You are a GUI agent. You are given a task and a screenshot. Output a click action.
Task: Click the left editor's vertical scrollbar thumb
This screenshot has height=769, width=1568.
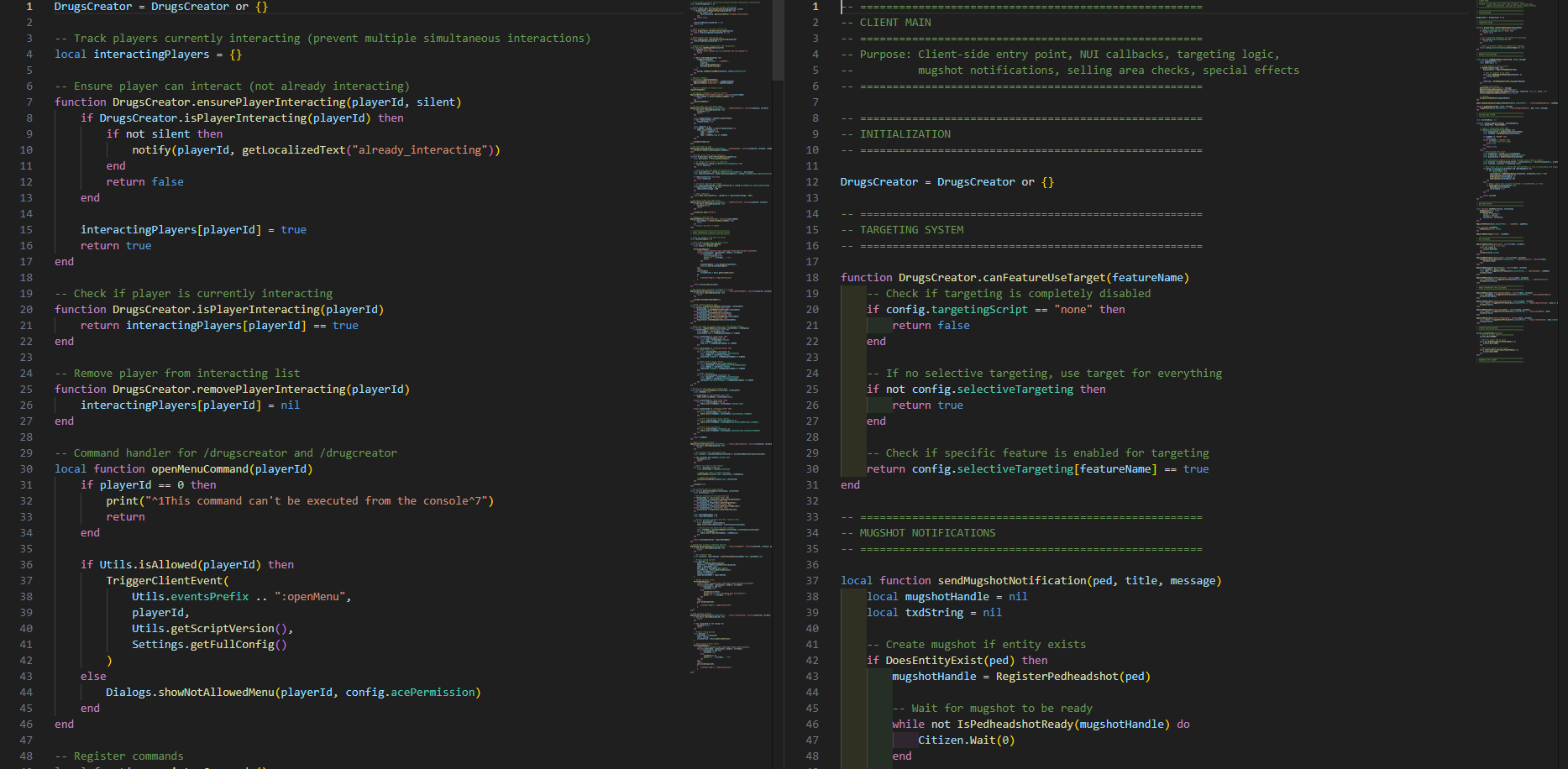[x=778, y=40]
